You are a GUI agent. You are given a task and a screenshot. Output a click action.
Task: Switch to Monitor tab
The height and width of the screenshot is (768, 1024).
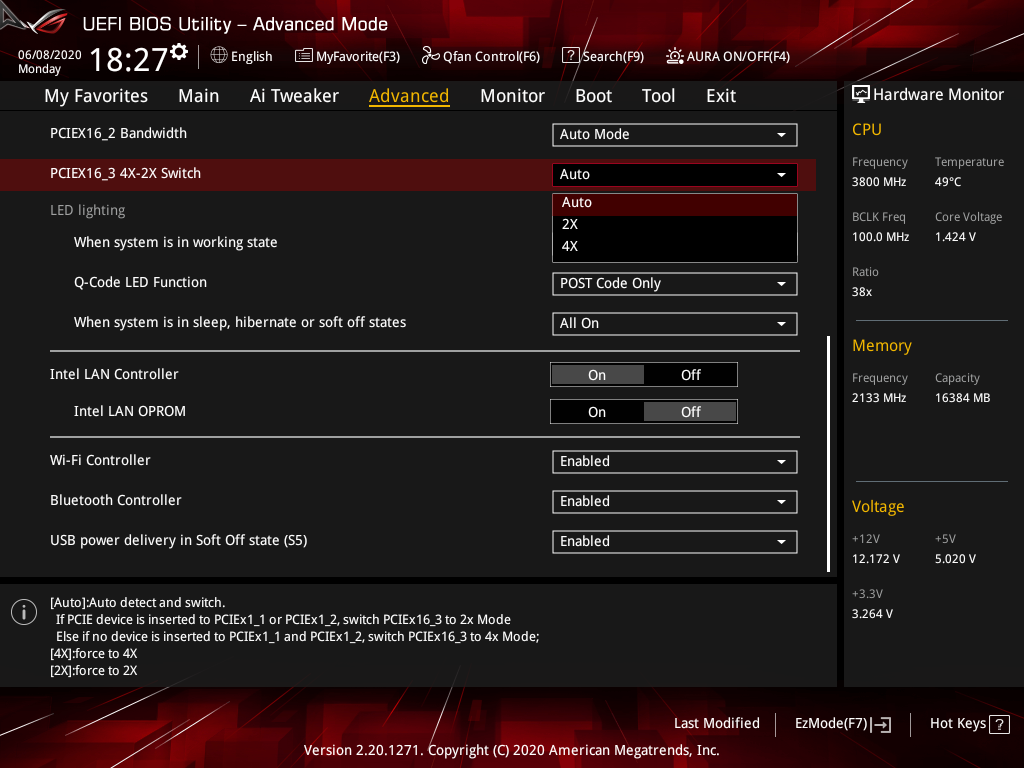point(512,96)
